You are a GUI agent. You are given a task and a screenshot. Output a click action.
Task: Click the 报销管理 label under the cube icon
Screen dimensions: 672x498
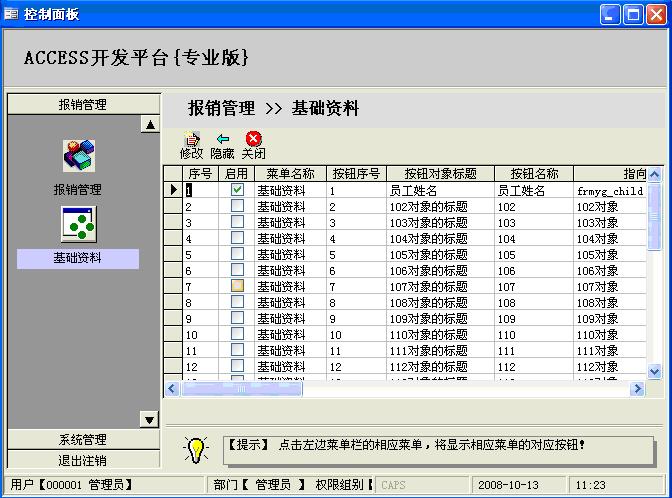[x=78, y=189]
